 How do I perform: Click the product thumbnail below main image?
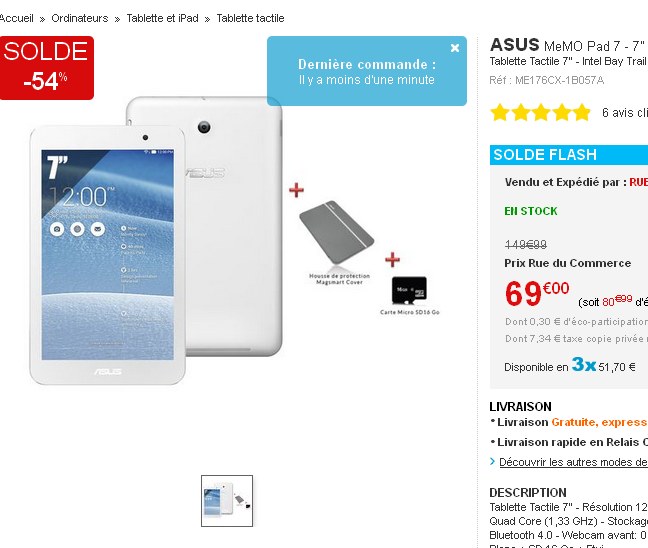(x=227, y=501)
